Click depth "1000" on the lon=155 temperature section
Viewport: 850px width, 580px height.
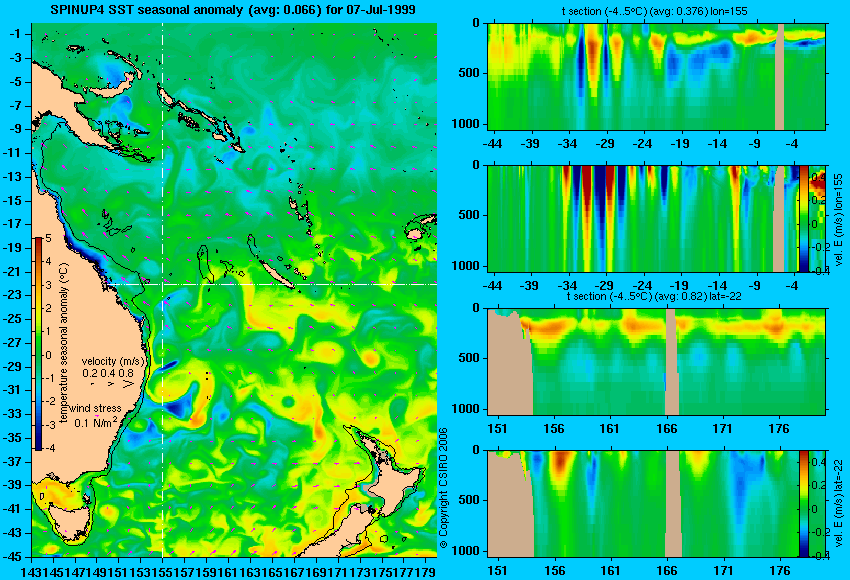pos(465,124)
